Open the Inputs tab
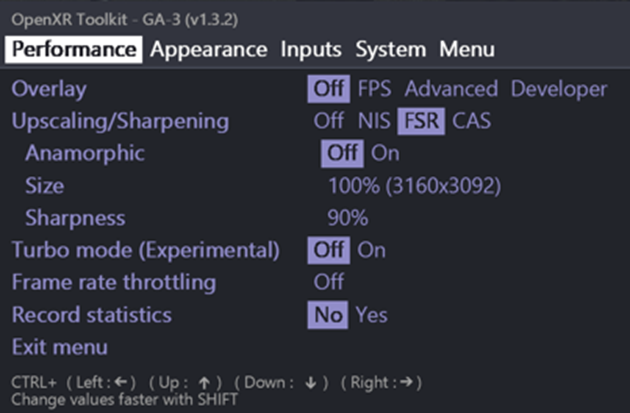This screenshot has height=413, width=630. [311, 49]
